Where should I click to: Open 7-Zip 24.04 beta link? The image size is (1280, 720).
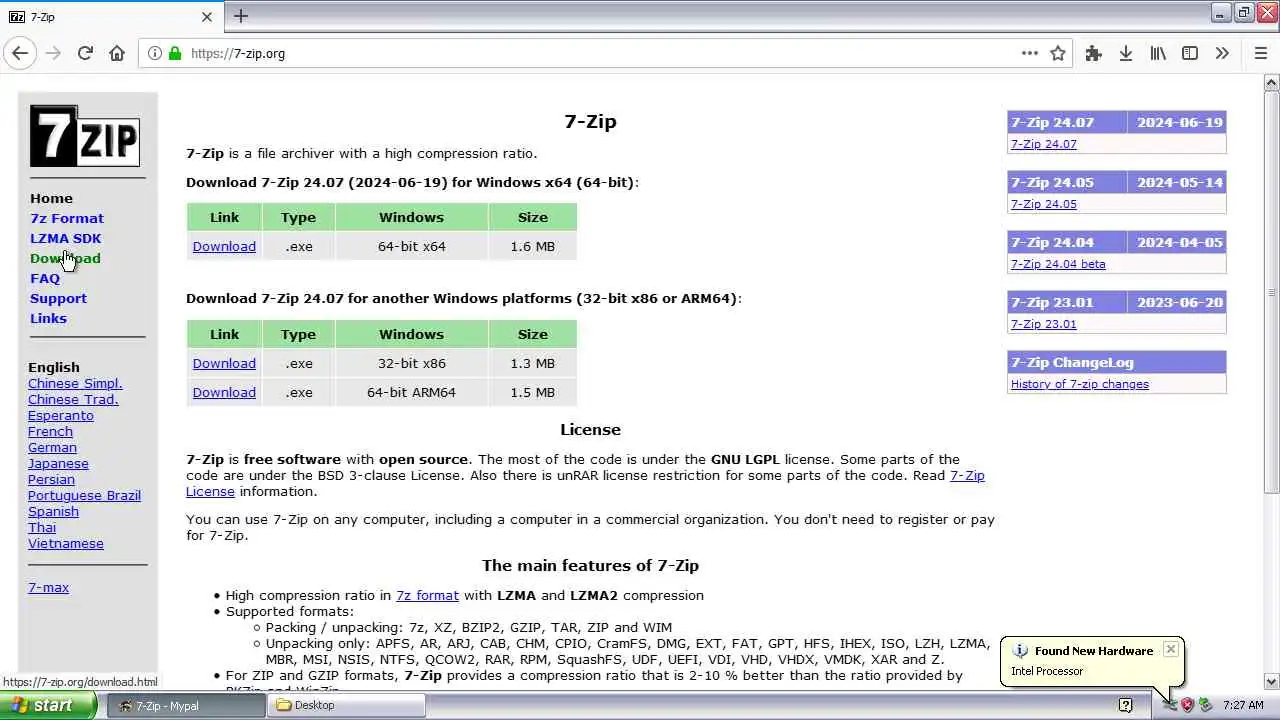[1058, 264]
